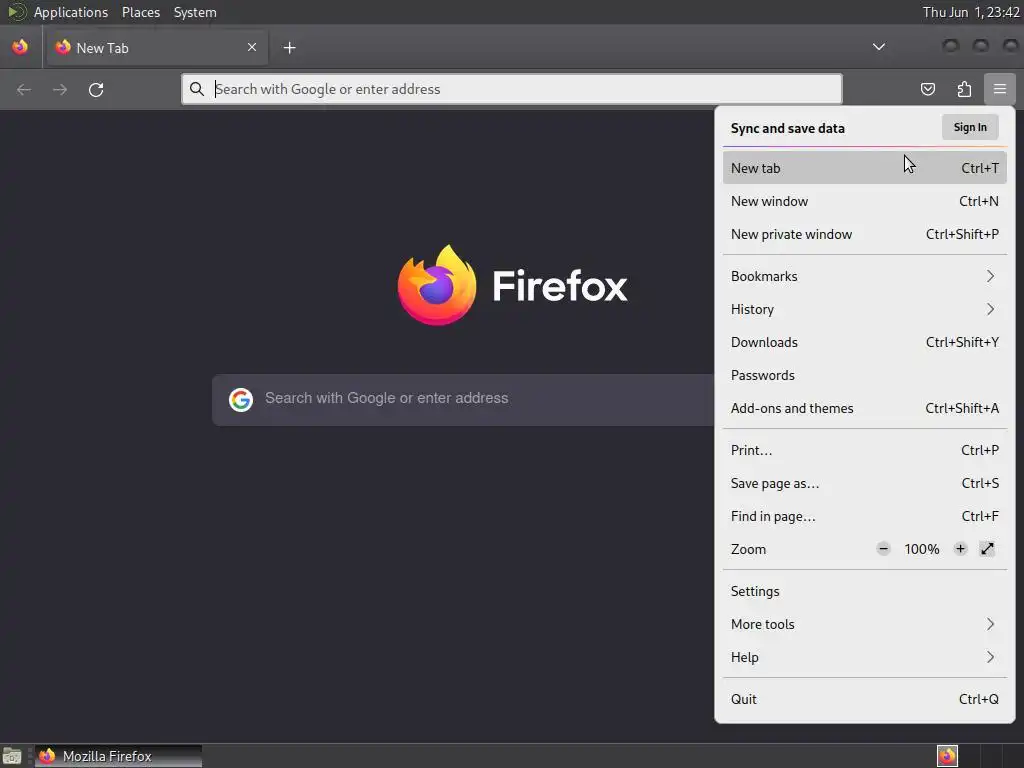Open a new tab with plus button

(289, 48)
